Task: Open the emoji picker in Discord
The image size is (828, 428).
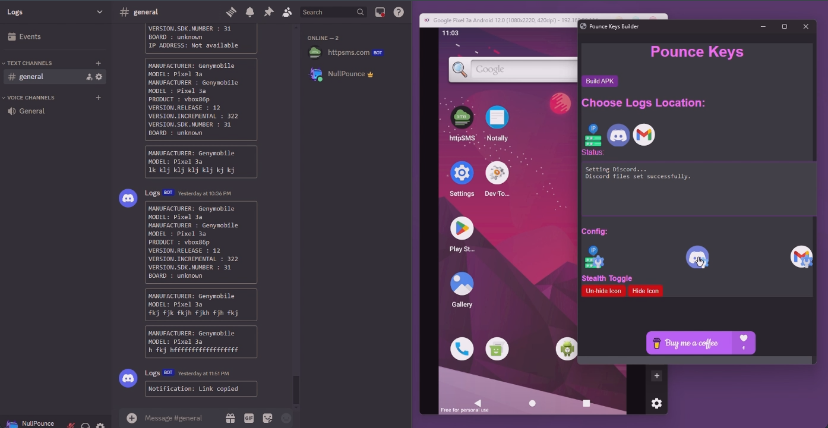Action: pyautogui.click(x=286, y=418)
